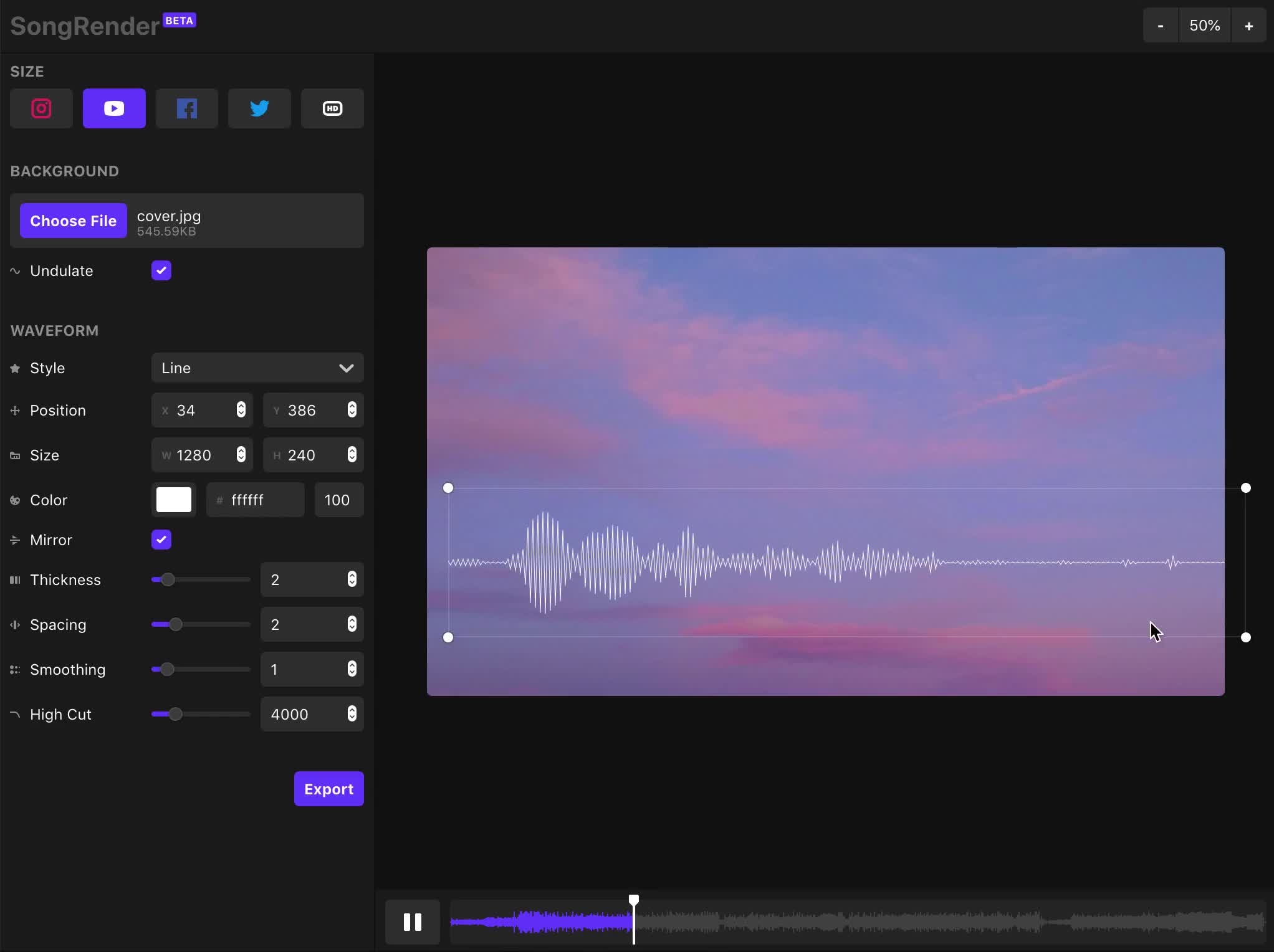Zoom in canvas with plus button

(1248, 26)
